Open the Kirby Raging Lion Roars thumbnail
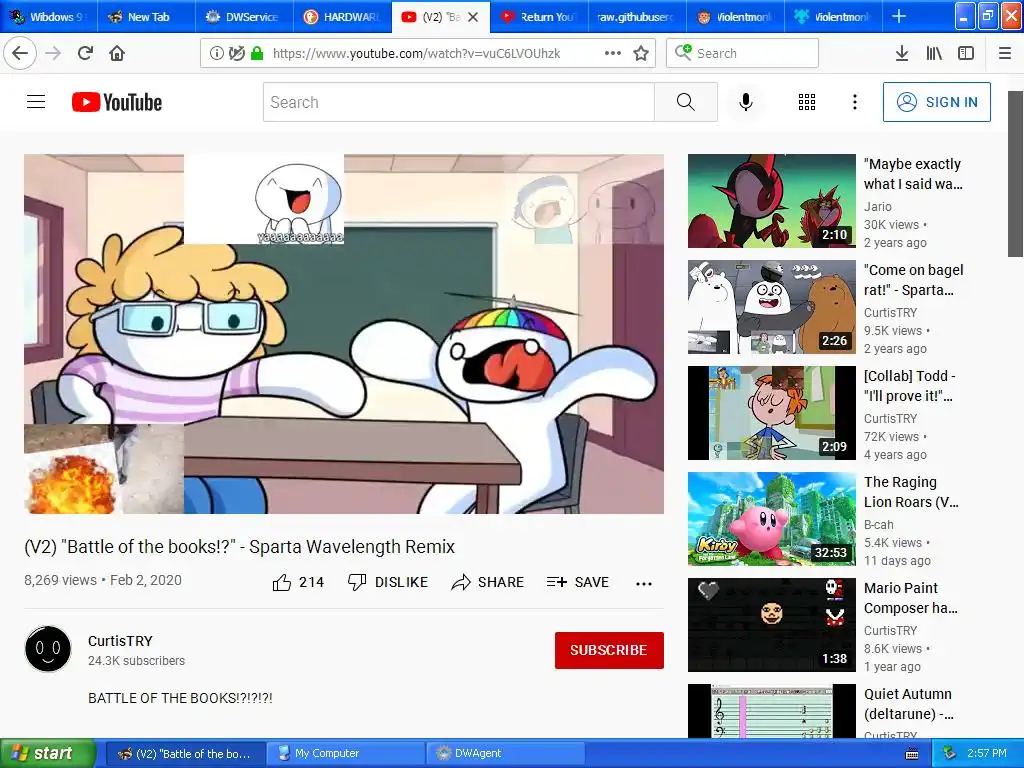The height and width of the screenshot is (768, 1024). tap(772, 519)
